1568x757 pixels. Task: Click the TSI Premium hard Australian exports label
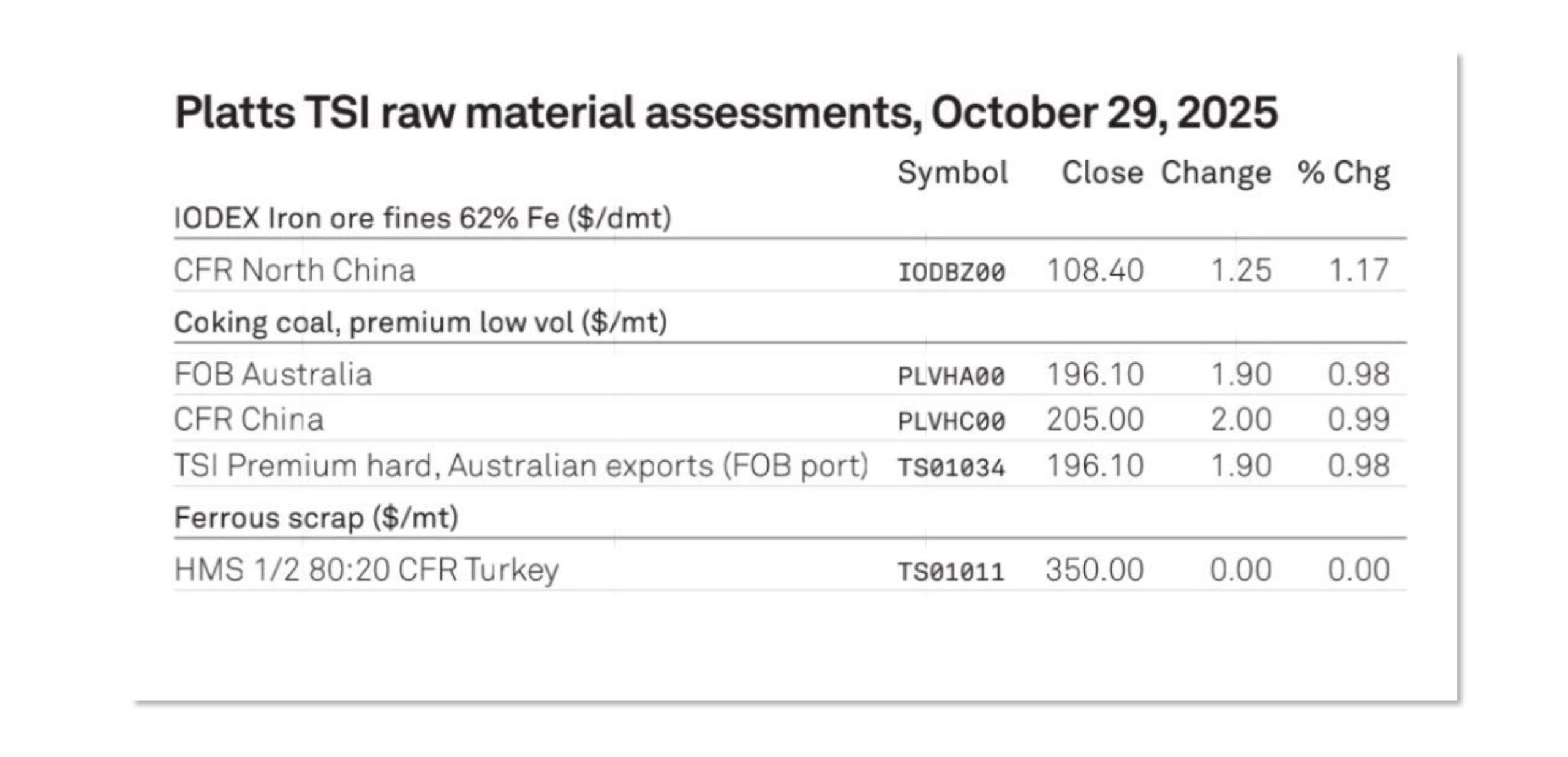521,465
